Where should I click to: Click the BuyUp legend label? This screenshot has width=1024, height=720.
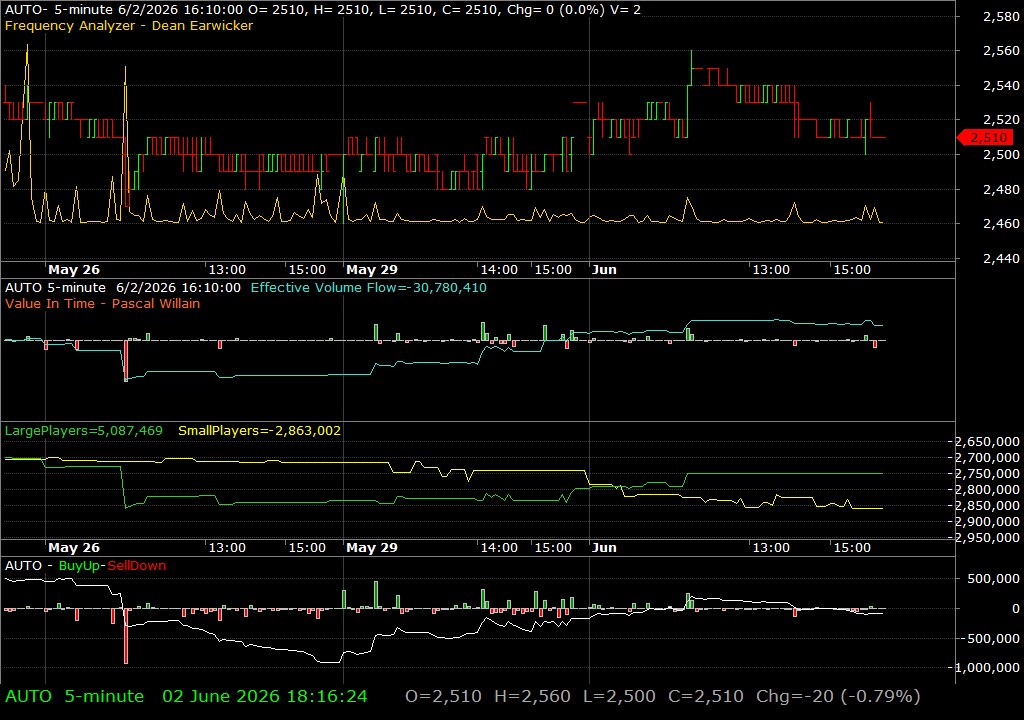(79, 566)
